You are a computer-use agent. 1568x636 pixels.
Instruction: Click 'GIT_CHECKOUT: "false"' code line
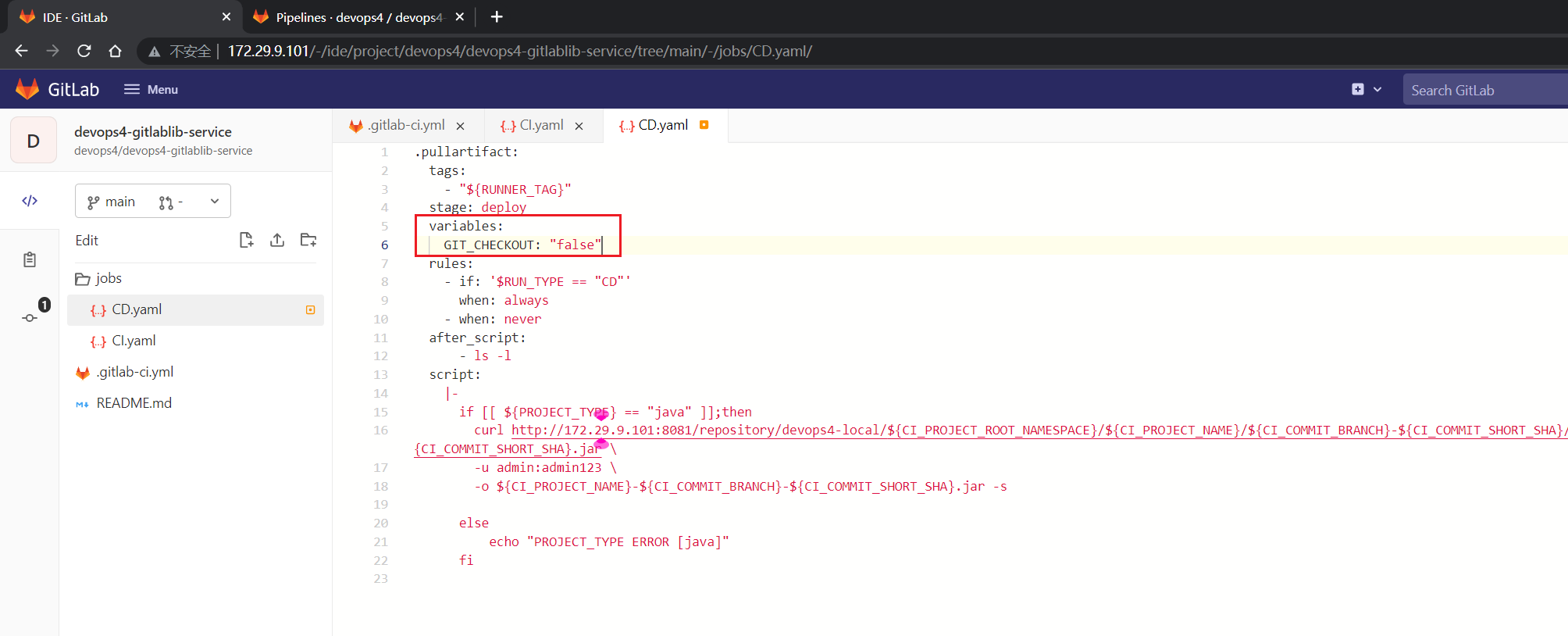pyautogui.click(x=522, y=245)
